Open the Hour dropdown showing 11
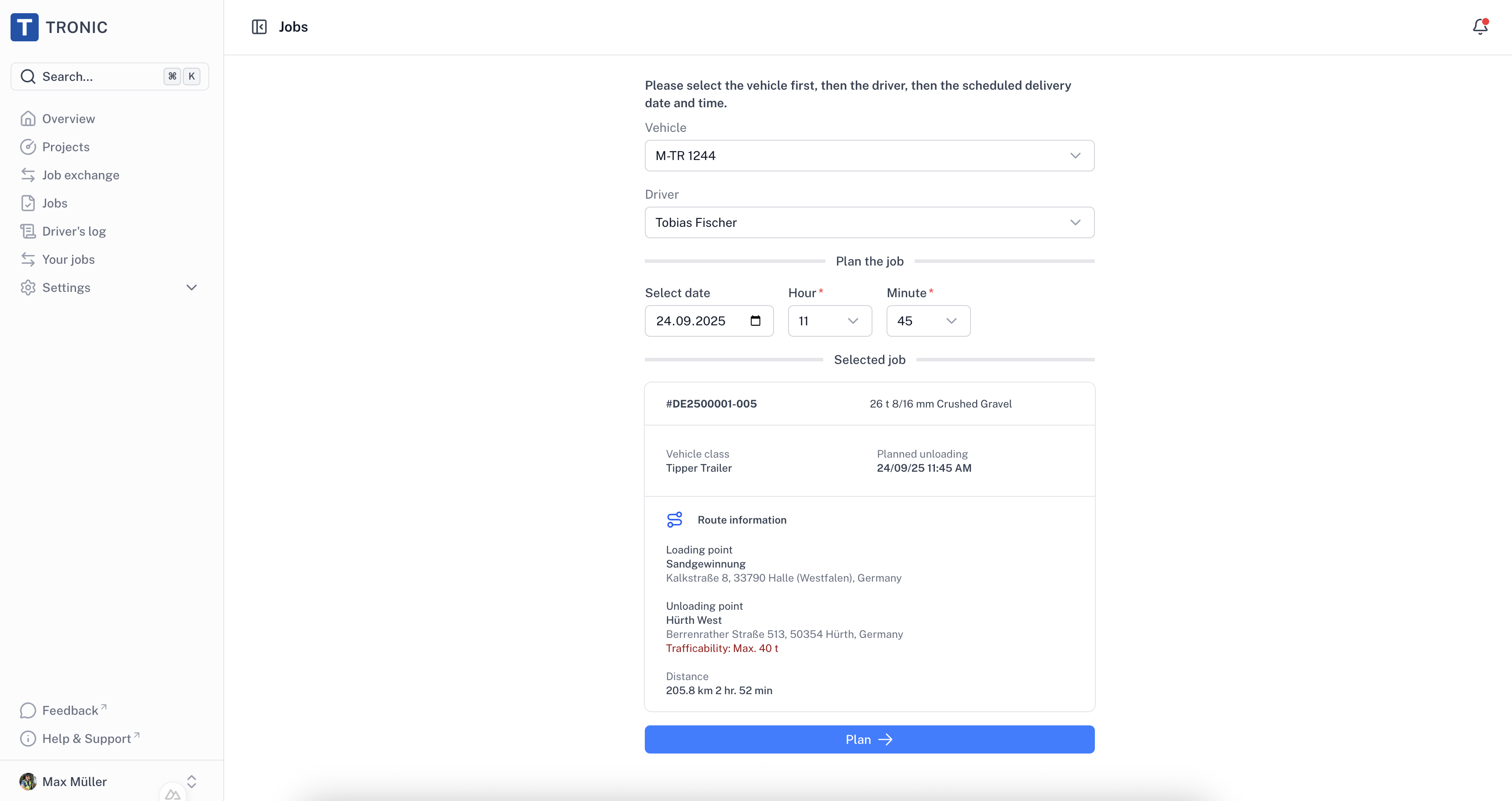Screen dimensions: 1512x801 [x=829, y=320]
